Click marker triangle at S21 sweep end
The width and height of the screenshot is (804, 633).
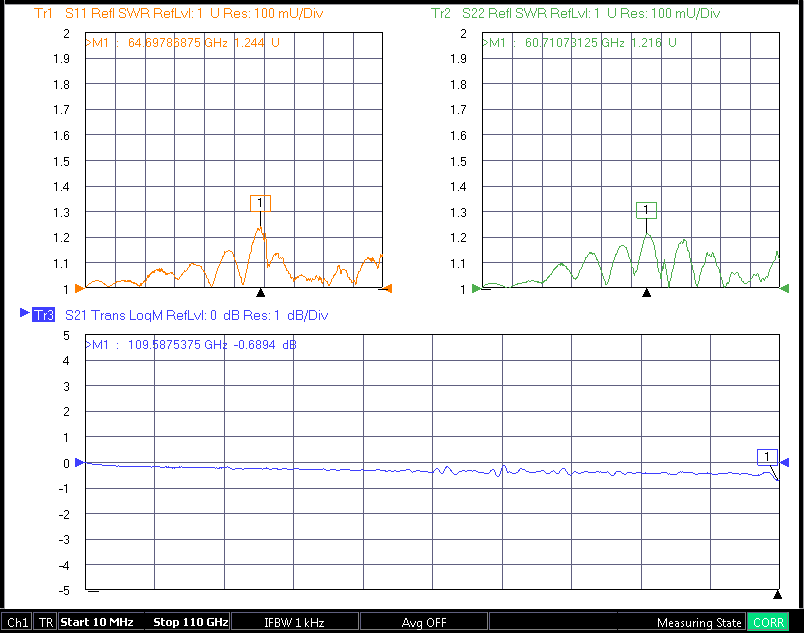(x=777, y=594)
